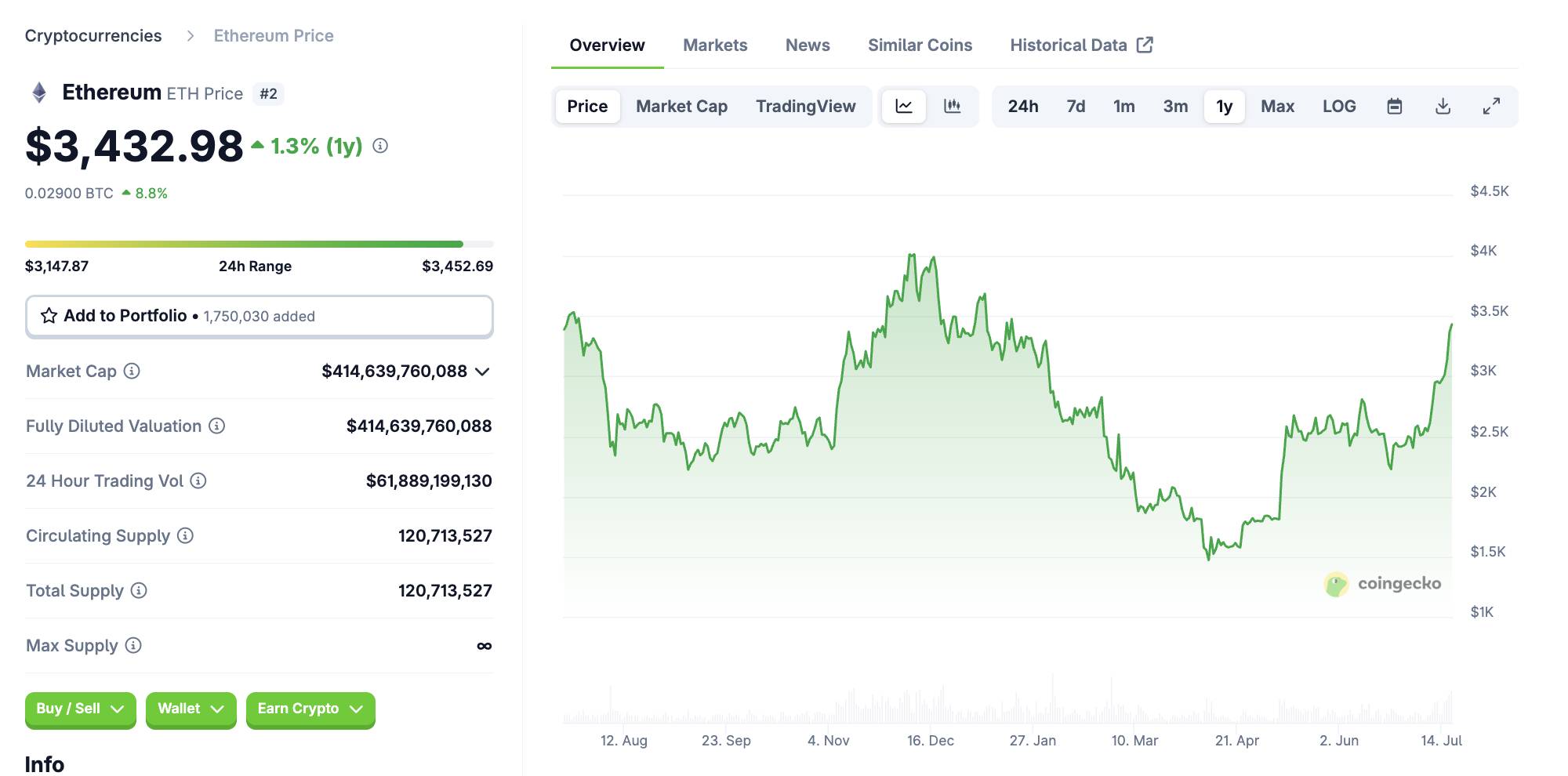Click the 21. Apr axis label
The image size is (1568, 776).
(x=1237, y=741)
